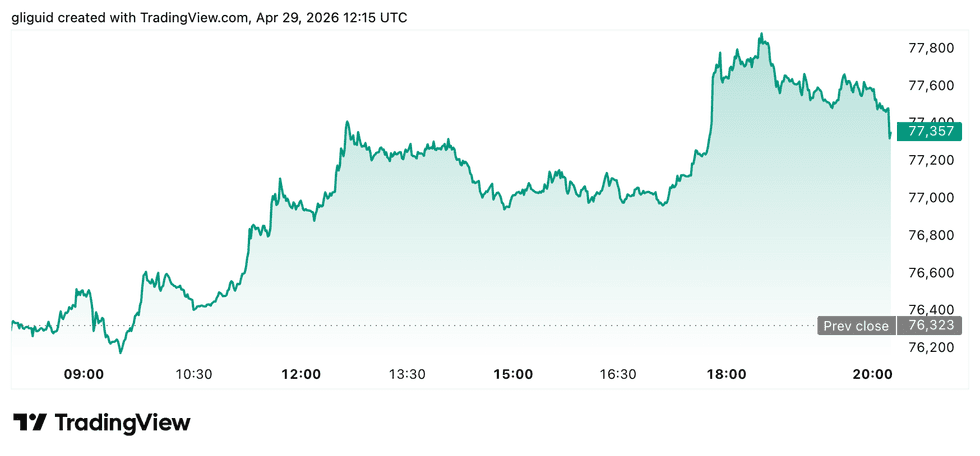Click the green 77,357 current price tag
This screenshot has width=980, height=456.
point(930,131)
